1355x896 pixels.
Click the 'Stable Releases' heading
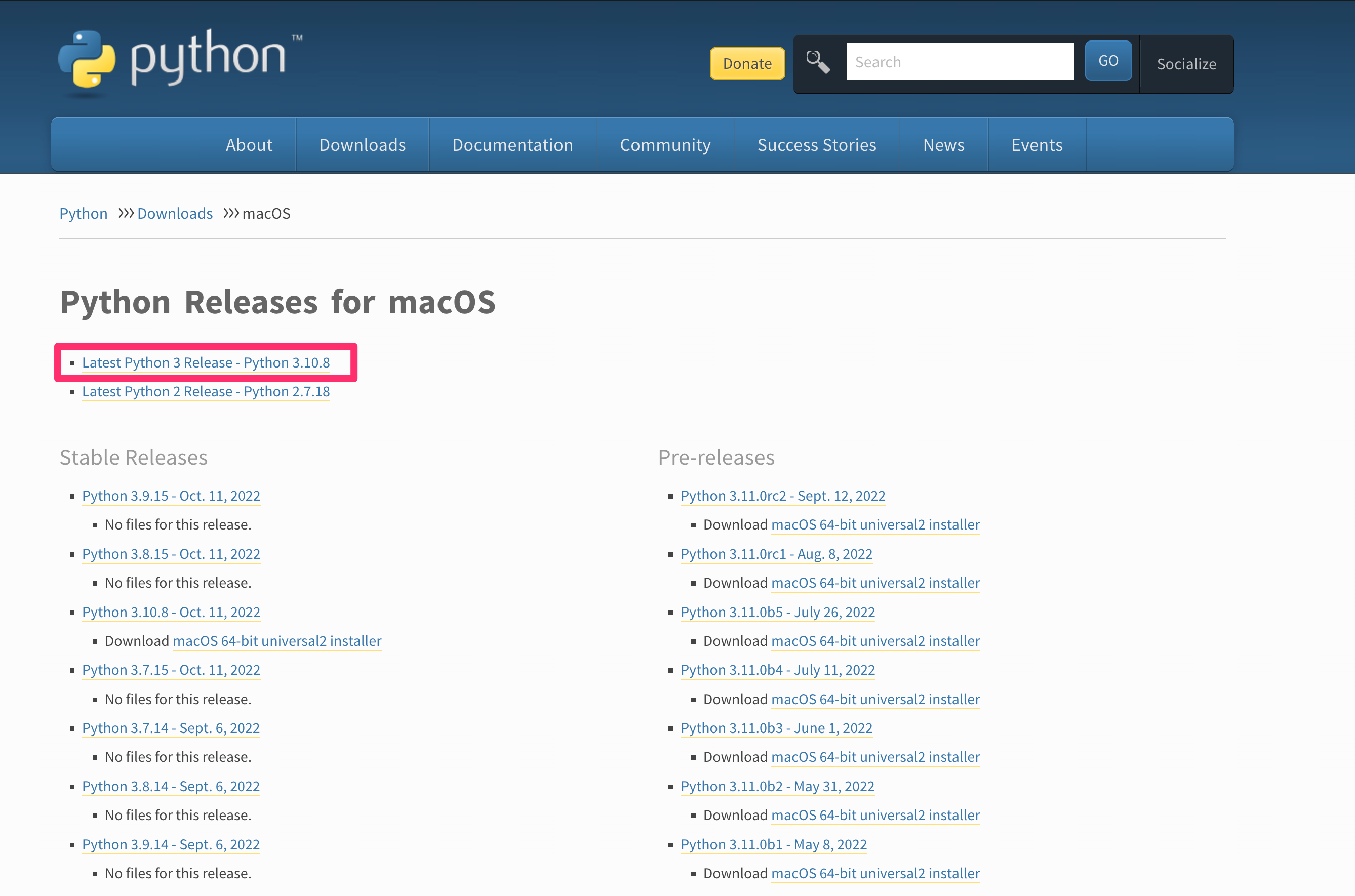pos(134,457)
